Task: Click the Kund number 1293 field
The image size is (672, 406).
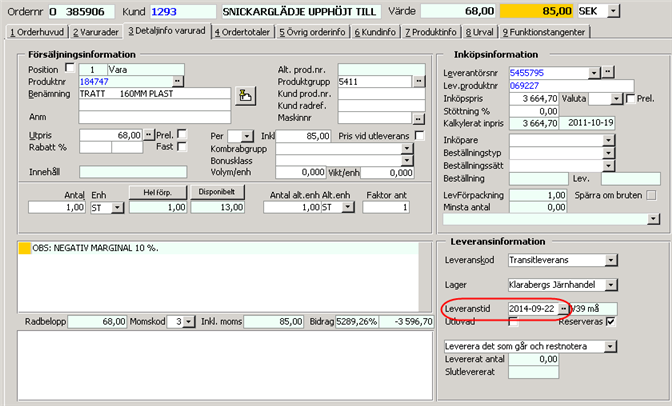Action: click(183, 12)
